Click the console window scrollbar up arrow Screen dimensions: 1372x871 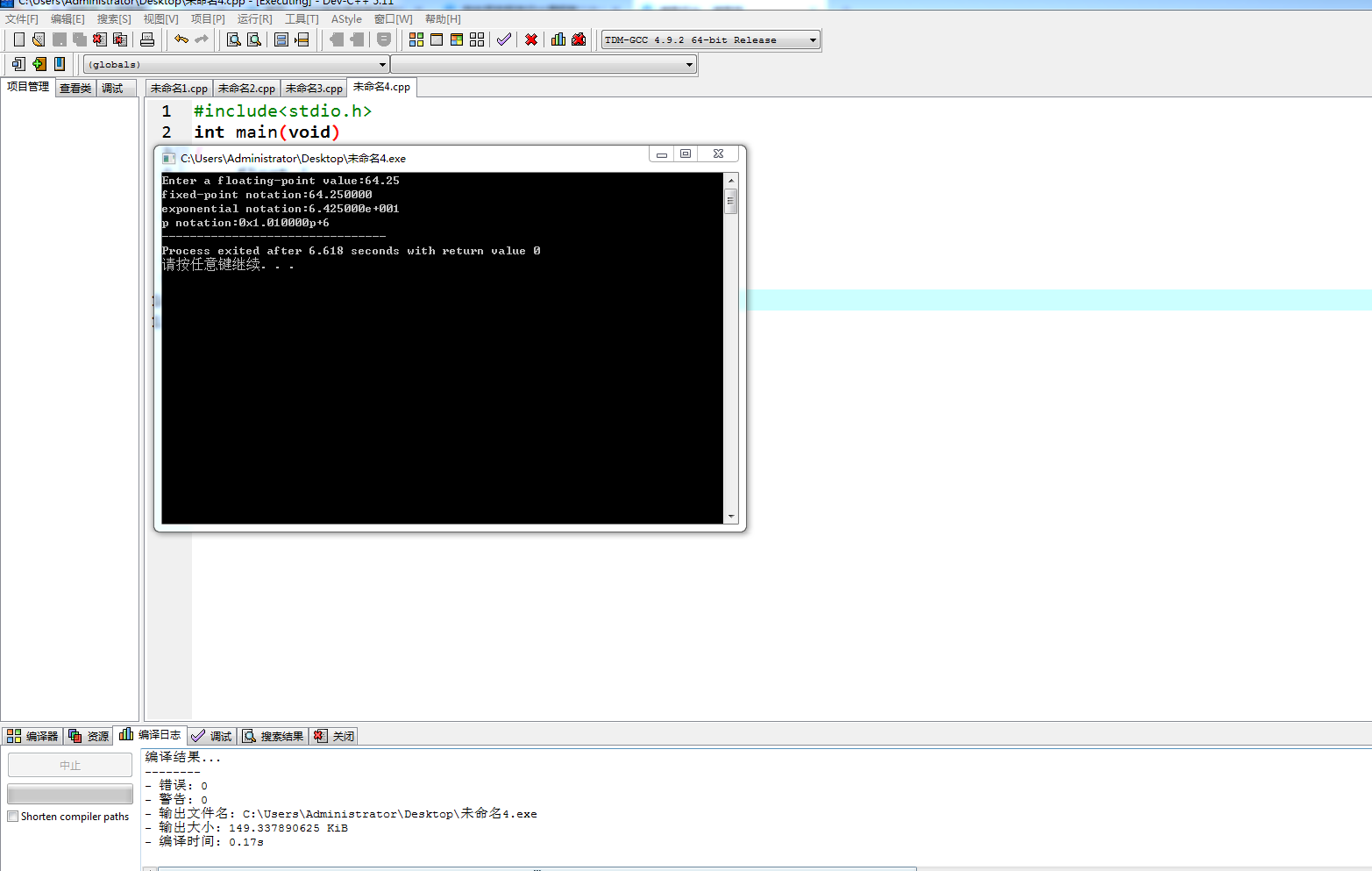(731, 181)
